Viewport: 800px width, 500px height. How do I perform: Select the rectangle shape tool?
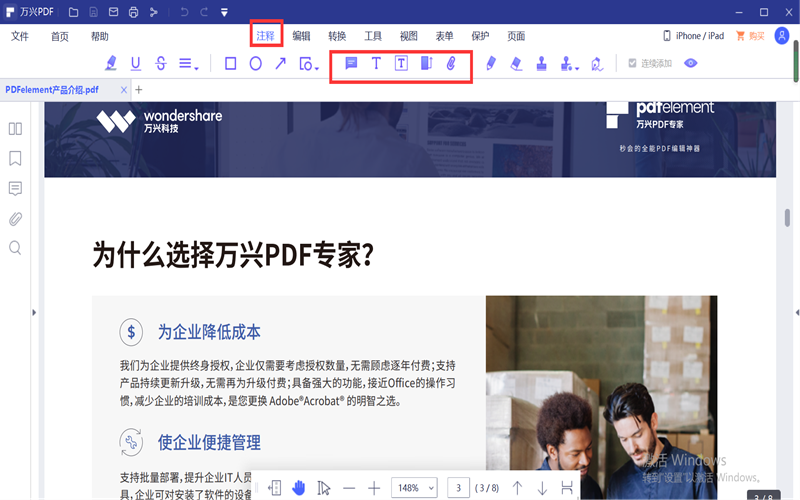point(231,63)
